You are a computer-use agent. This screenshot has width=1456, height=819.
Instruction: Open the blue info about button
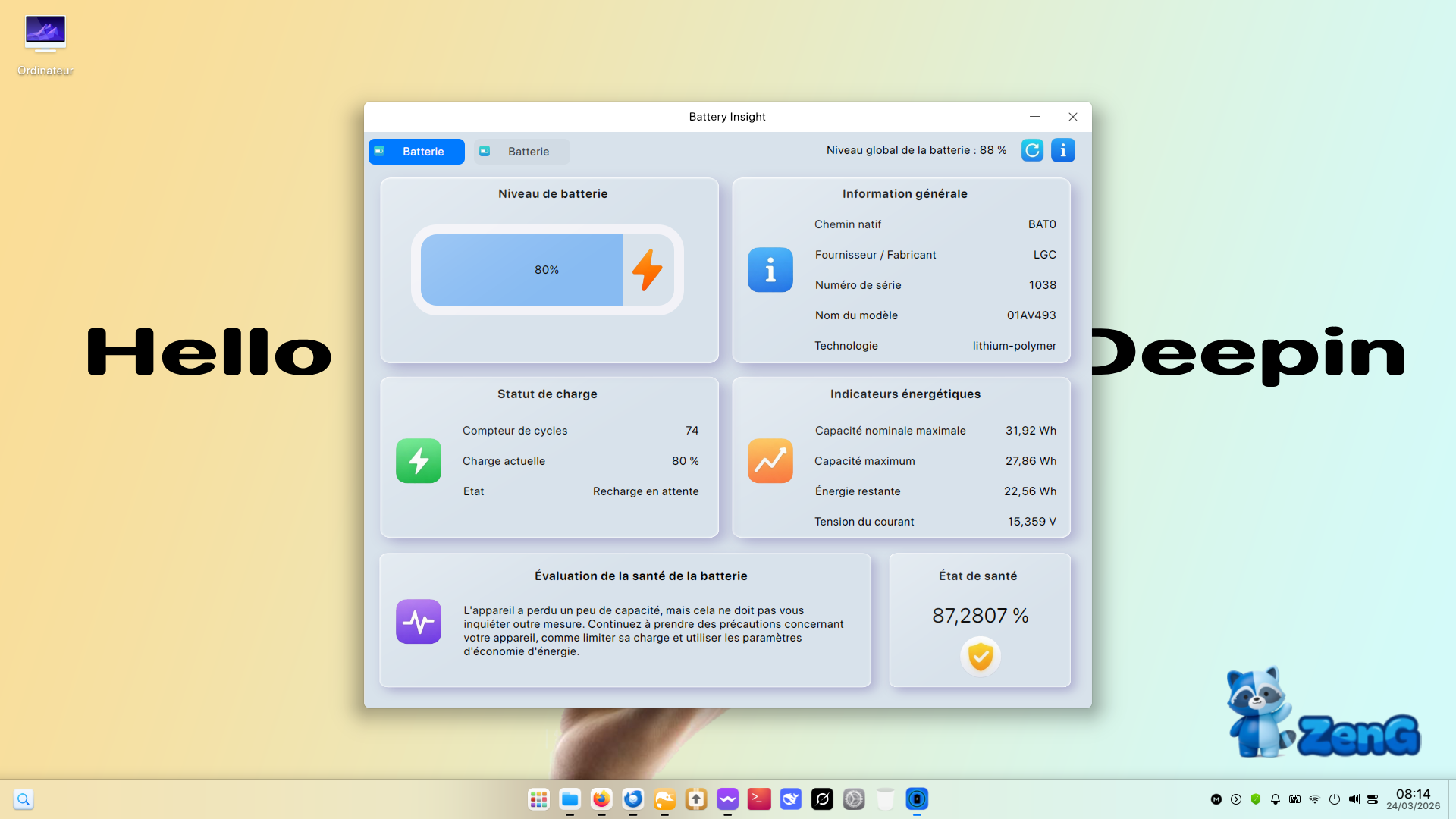[x=1063, y=150]
